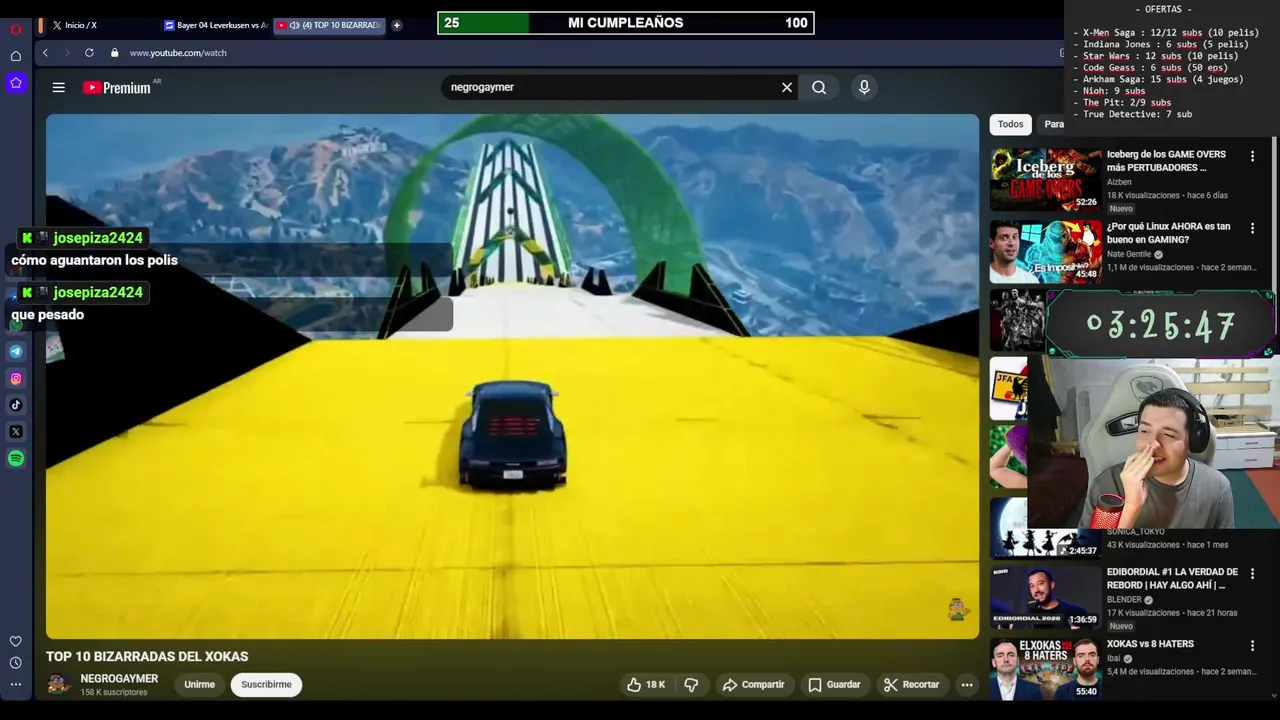Open the XOKAS vs 8 HATERS thumbnail

[1045, 669]
